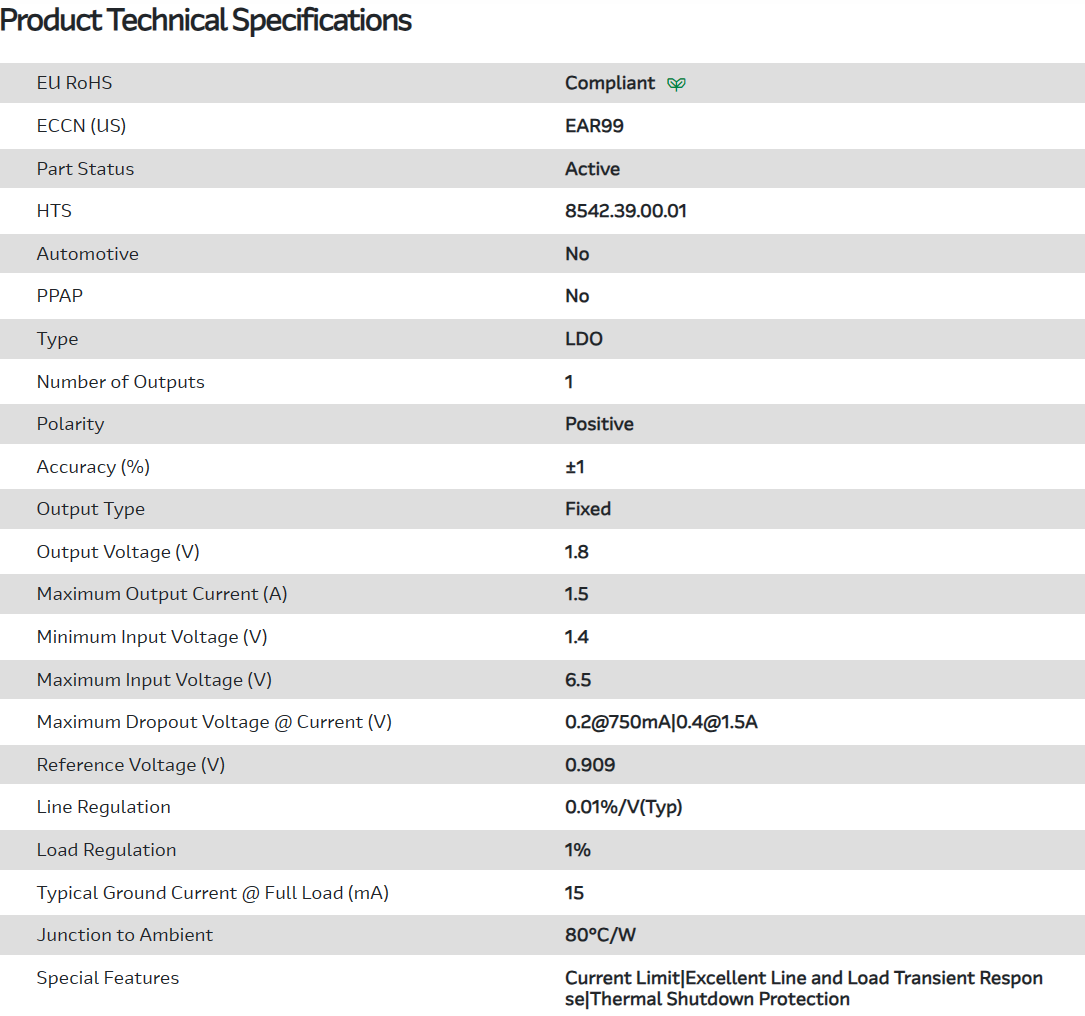Select the Line Regulation 0.01%/V(Typ) value

click(x=623, y=807)
